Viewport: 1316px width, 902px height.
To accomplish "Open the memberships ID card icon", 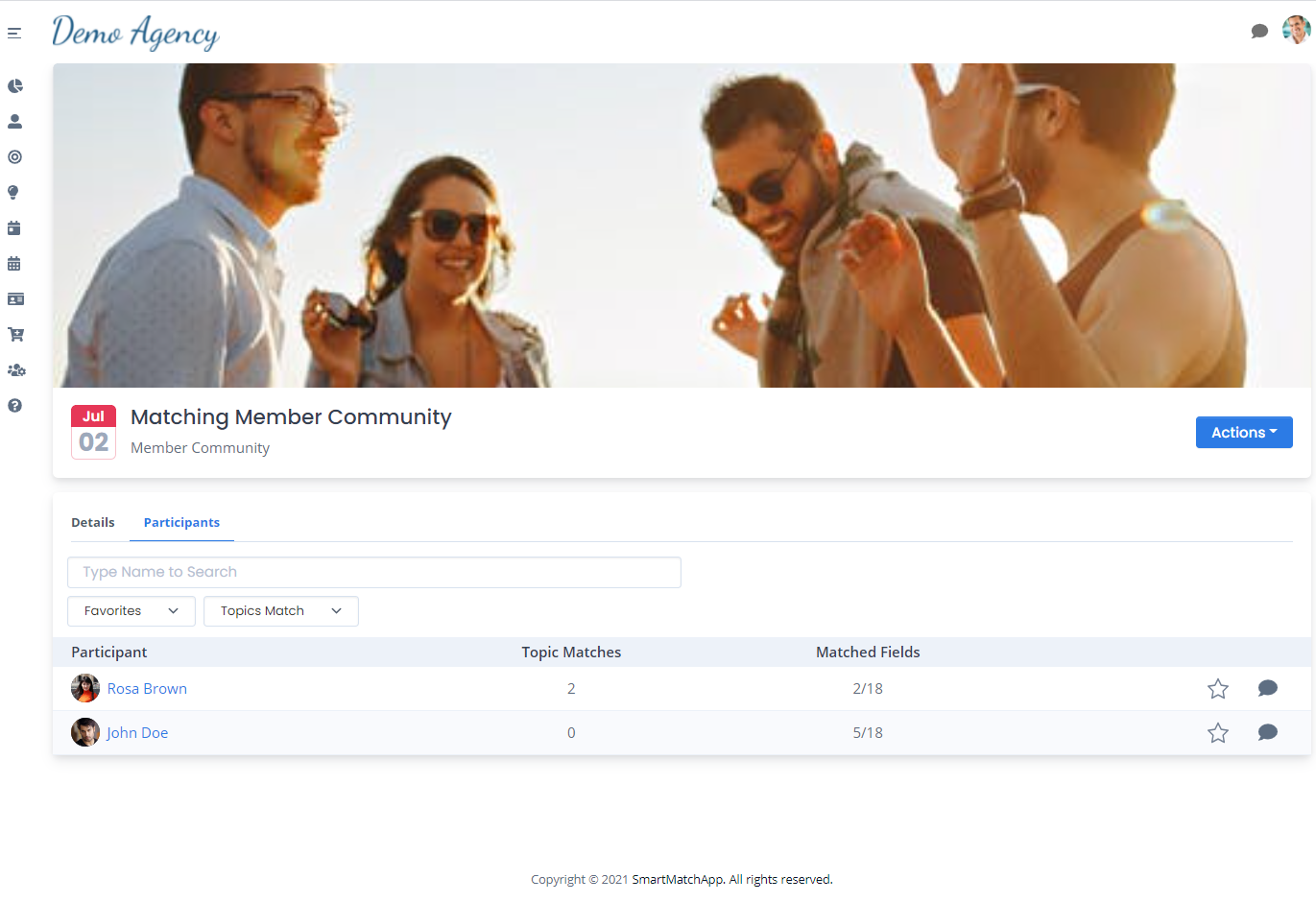I will pos(14,298).
